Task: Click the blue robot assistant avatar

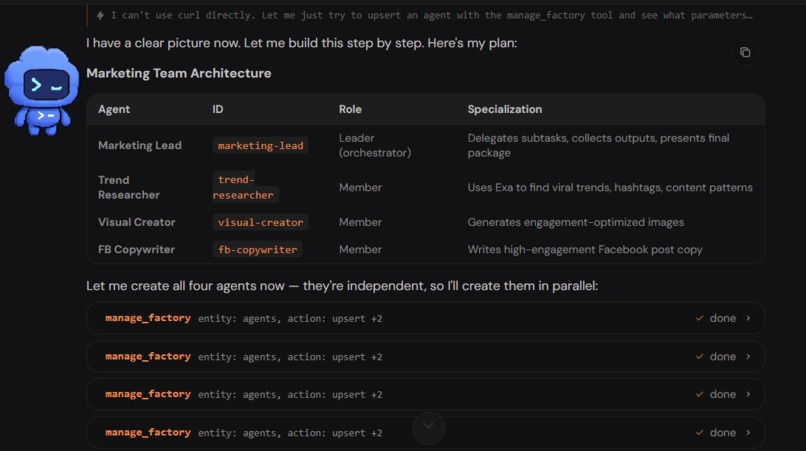Action: tap(42, 91)
